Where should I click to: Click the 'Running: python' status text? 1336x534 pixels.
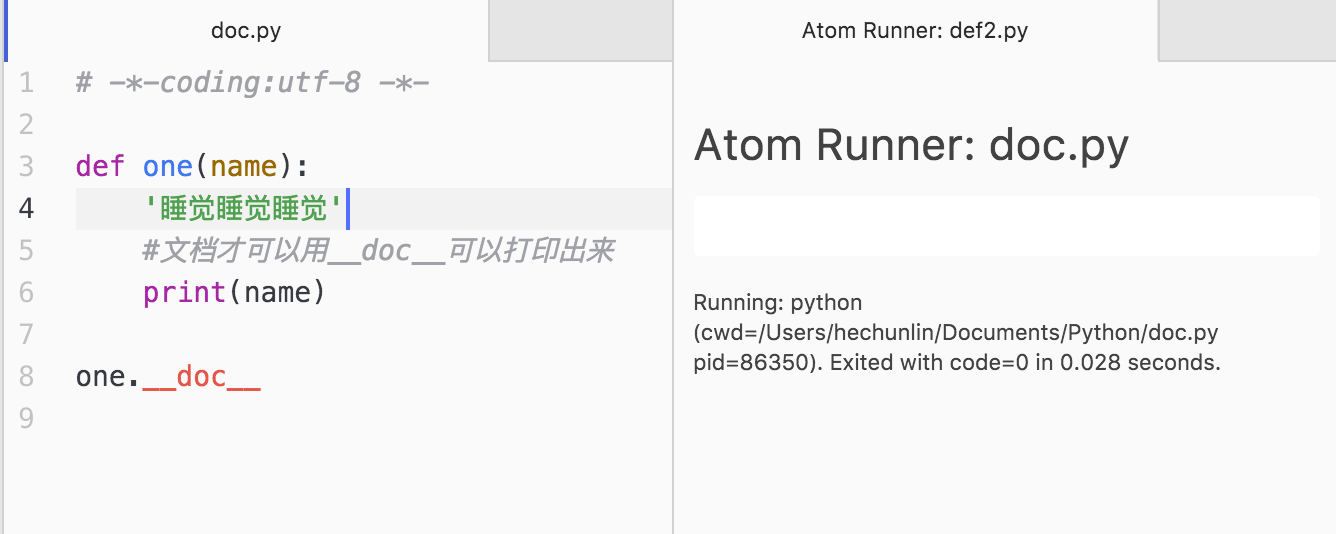[x=777, y=302]
